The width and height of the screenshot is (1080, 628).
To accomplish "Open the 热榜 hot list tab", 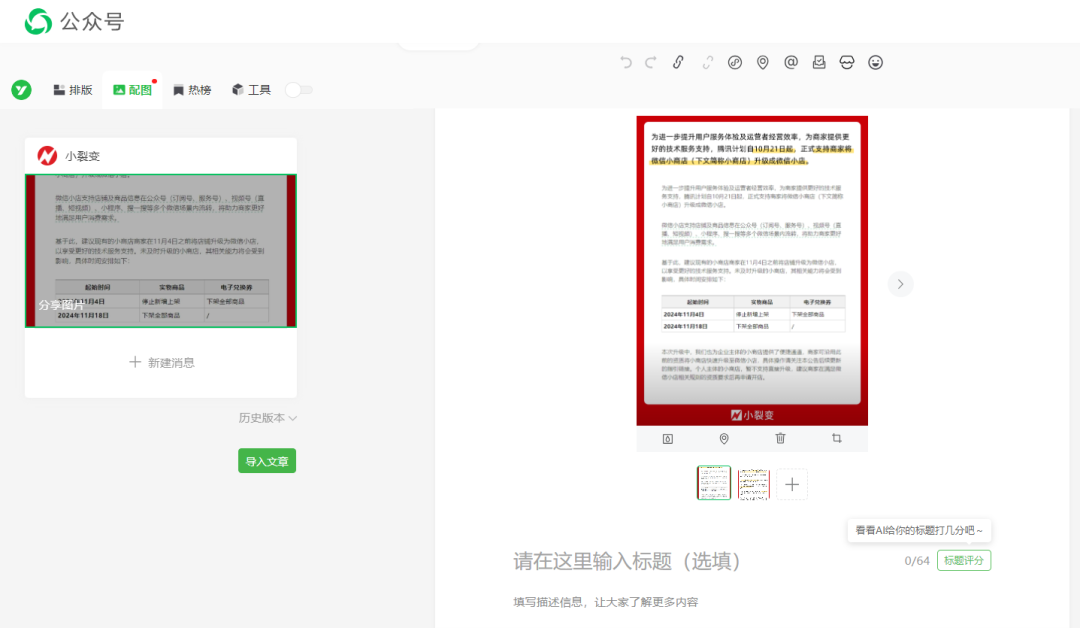I will coord(191,89).
